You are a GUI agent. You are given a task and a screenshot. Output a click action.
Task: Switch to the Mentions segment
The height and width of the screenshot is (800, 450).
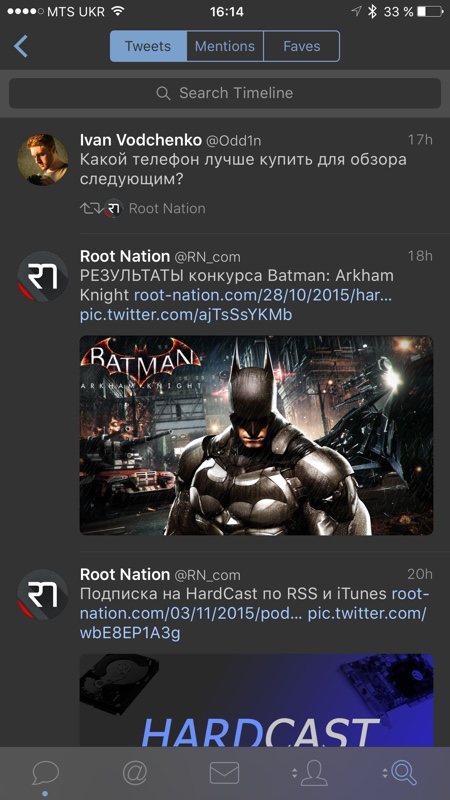click(225, 46)
